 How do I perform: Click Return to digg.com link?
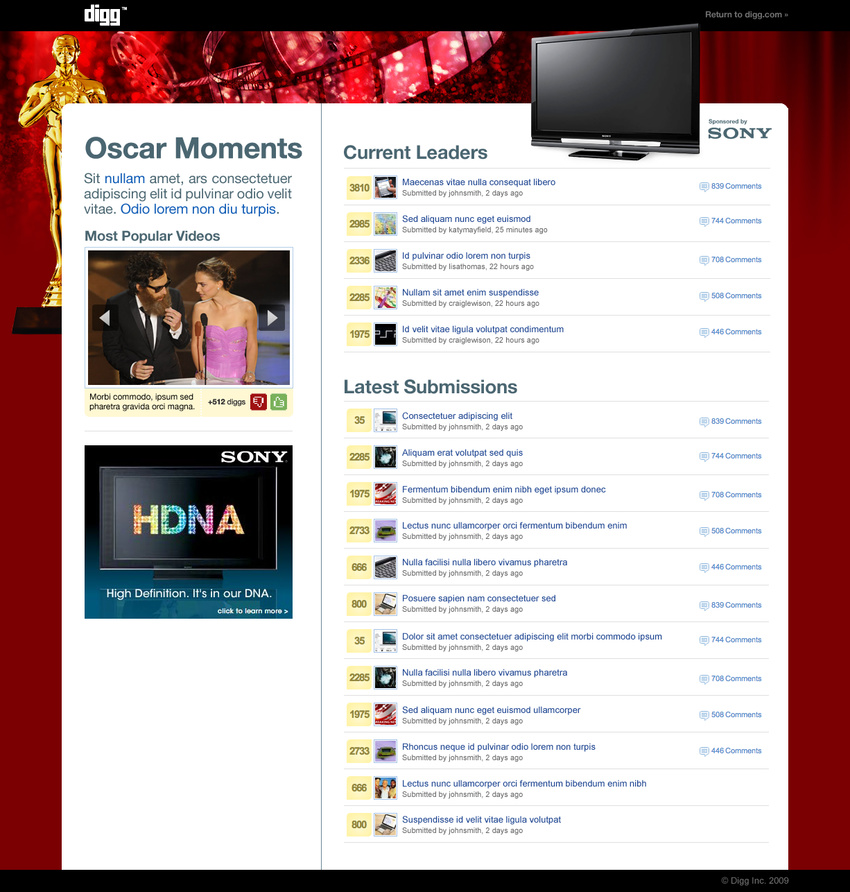tap(746, 15)
